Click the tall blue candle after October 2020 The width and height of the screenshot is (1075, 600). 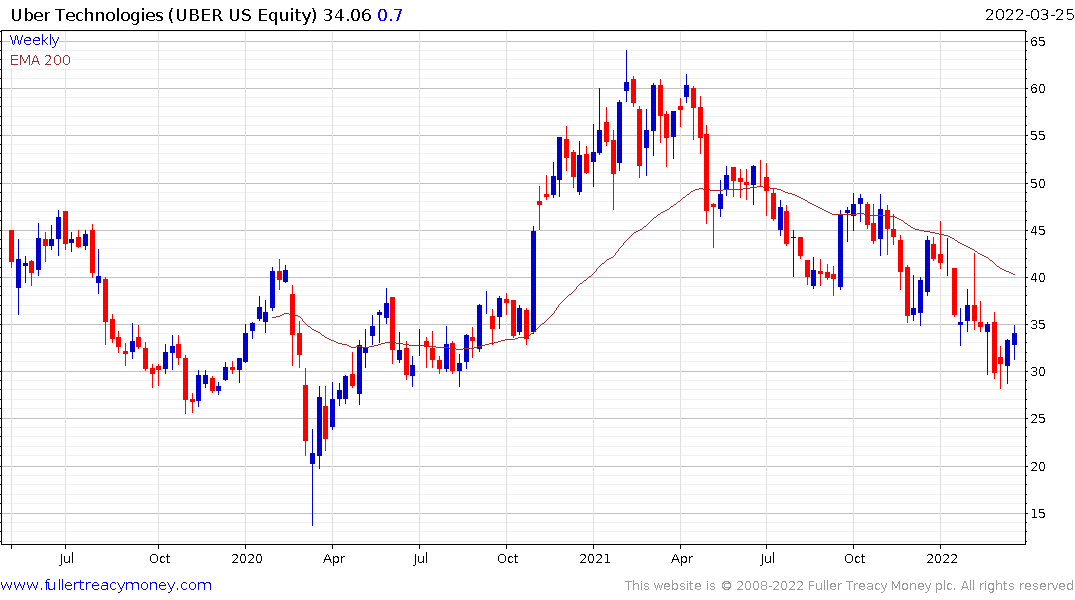533,280
